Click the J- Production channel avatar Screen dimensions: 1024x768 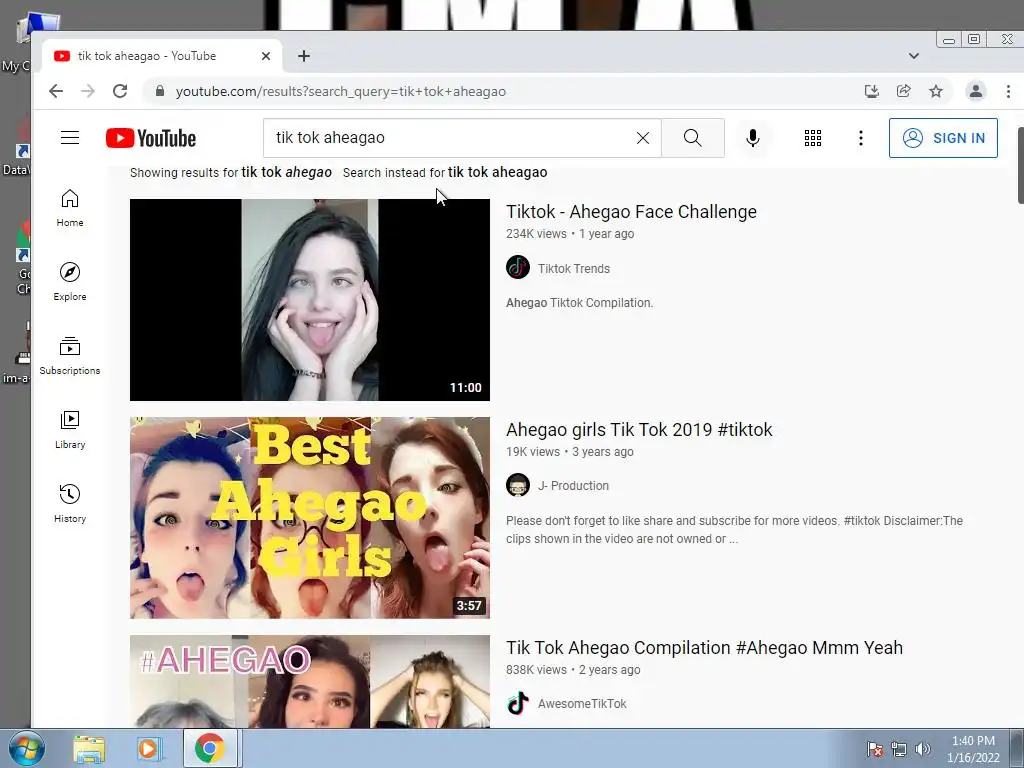[518, 485]
